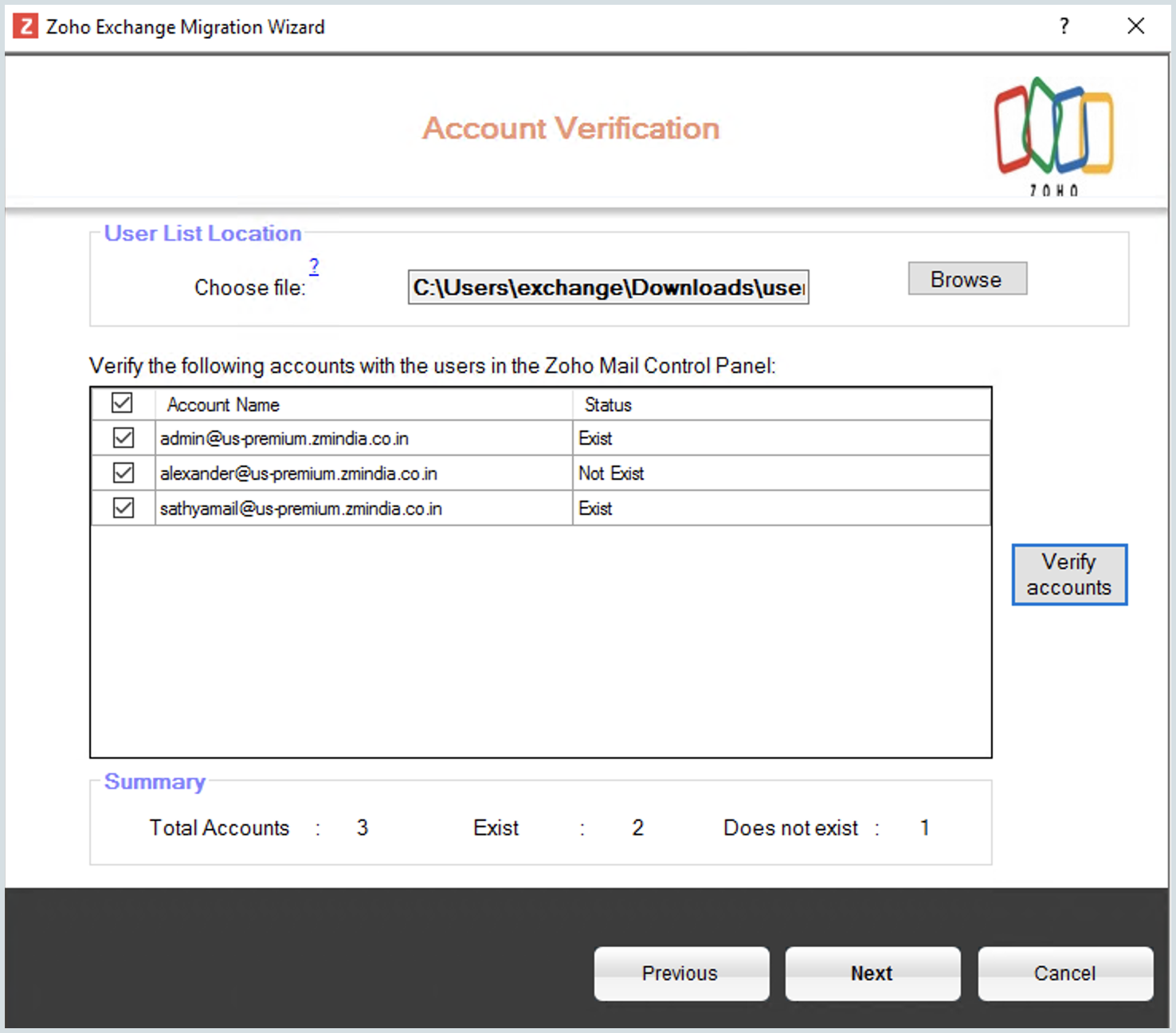
Task: Click the Total Accounts summary label
Action: tap(219, 828)
